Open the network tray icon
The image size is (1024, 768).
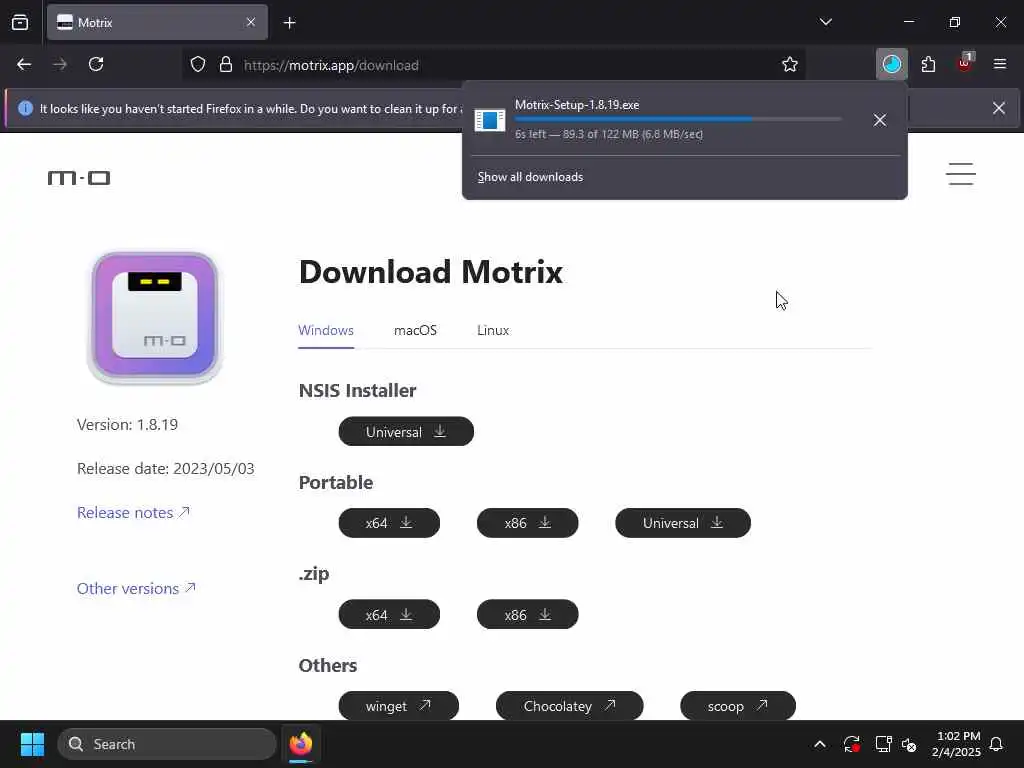click(883, 744)
